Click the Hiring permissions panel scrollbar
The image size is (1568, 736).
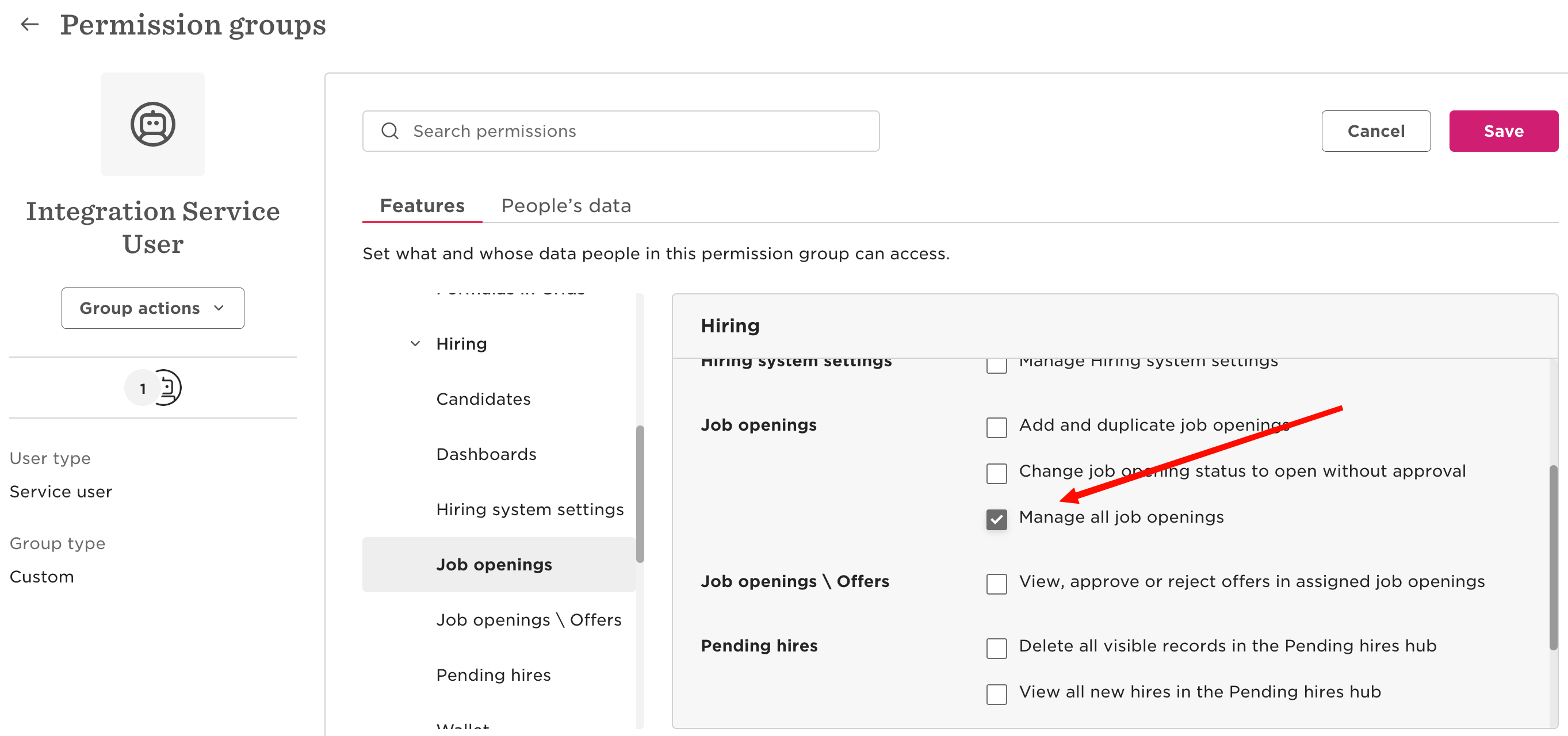point(1554,557)
